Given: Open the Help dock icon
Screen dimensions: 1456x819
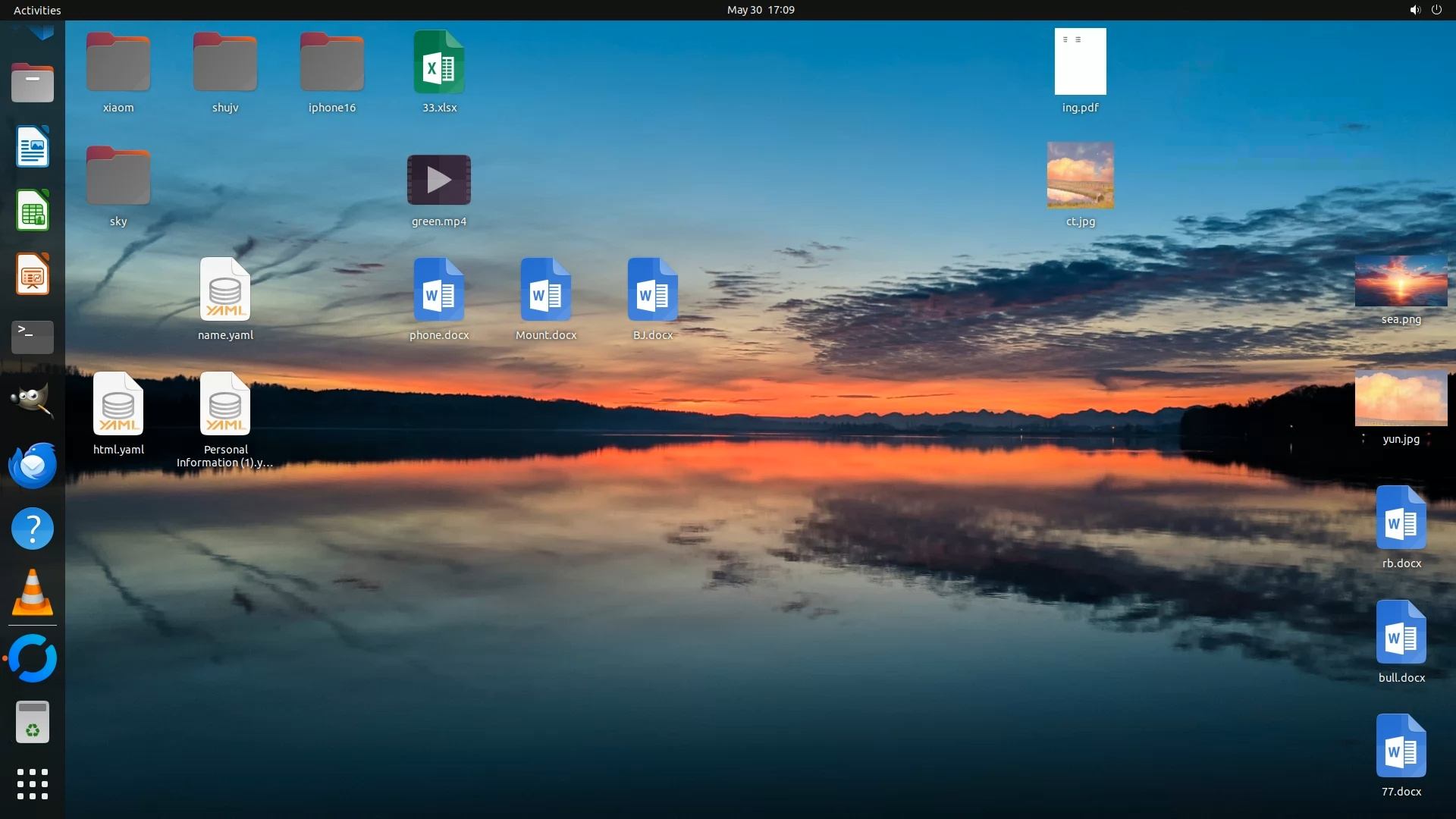Looking at the screenshot, I should pyautogui.click(x=33, y=529).
